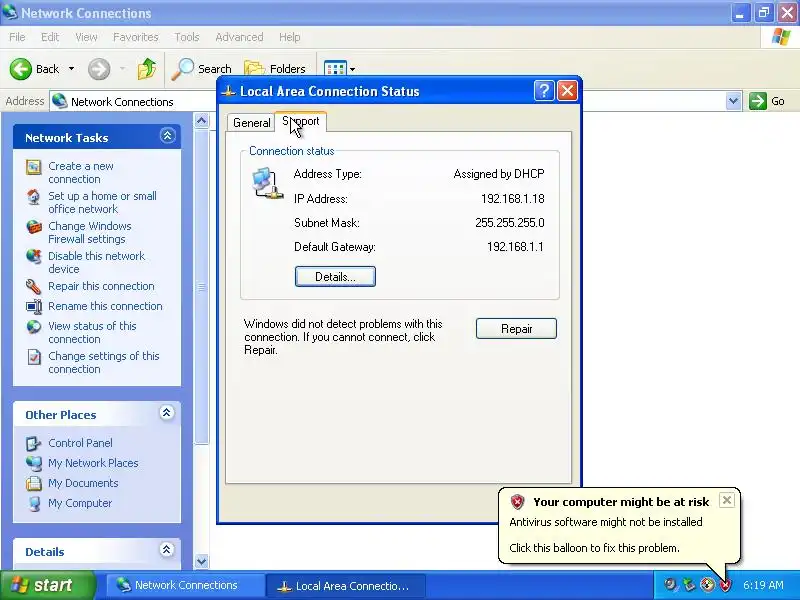The image size is (800, 600).
Task: Click the Repair button
Action: [x=516, y=329]
